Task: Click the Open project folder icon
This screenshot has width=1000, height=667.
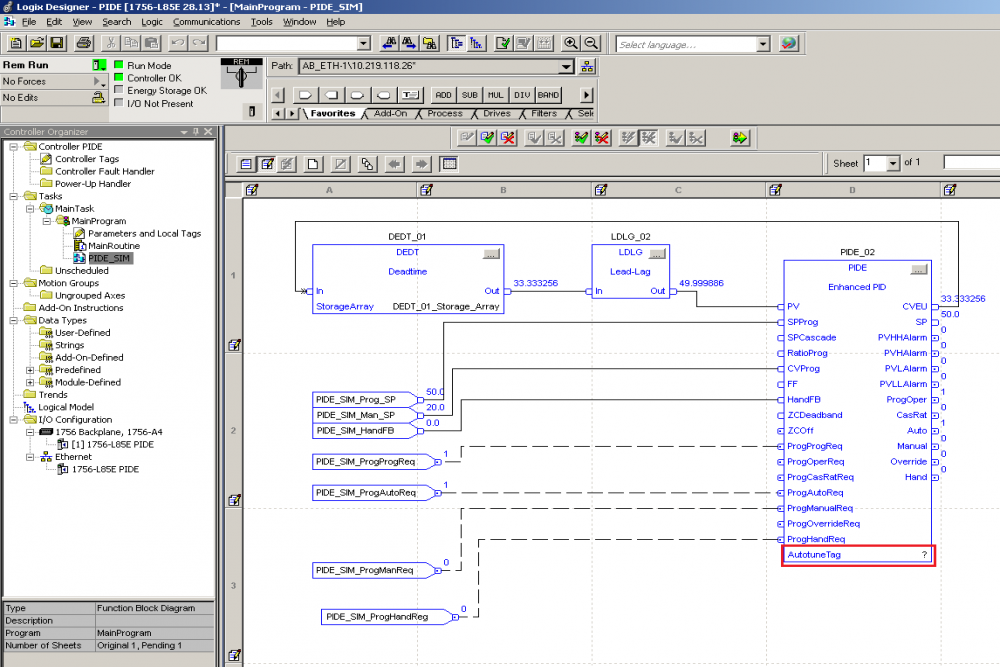Action: [x=36, y=43]
